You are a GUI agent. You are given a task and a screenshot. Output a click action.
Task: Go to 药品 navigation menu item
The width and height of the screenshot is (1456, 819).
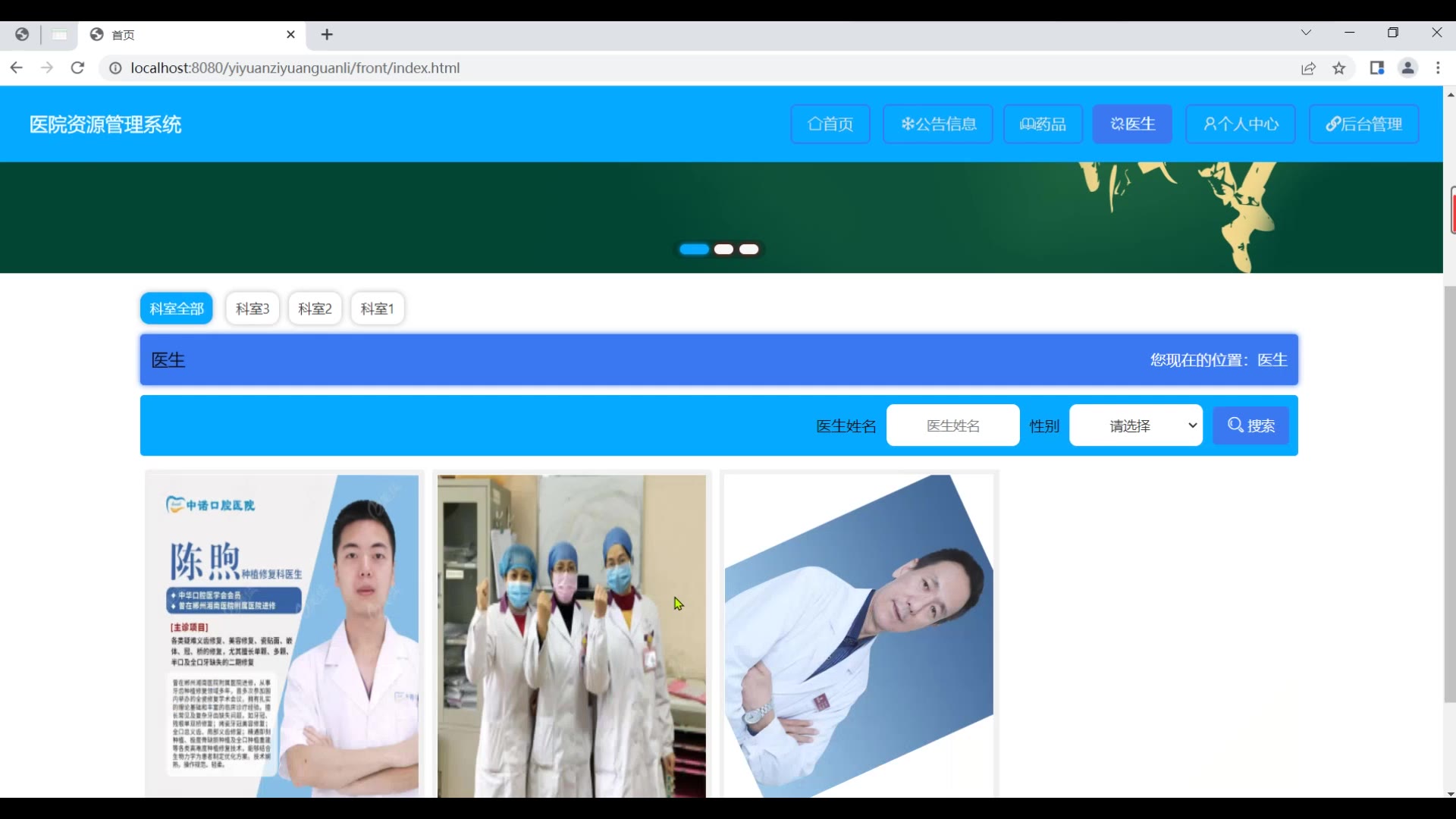click(x=1043, y=124)
